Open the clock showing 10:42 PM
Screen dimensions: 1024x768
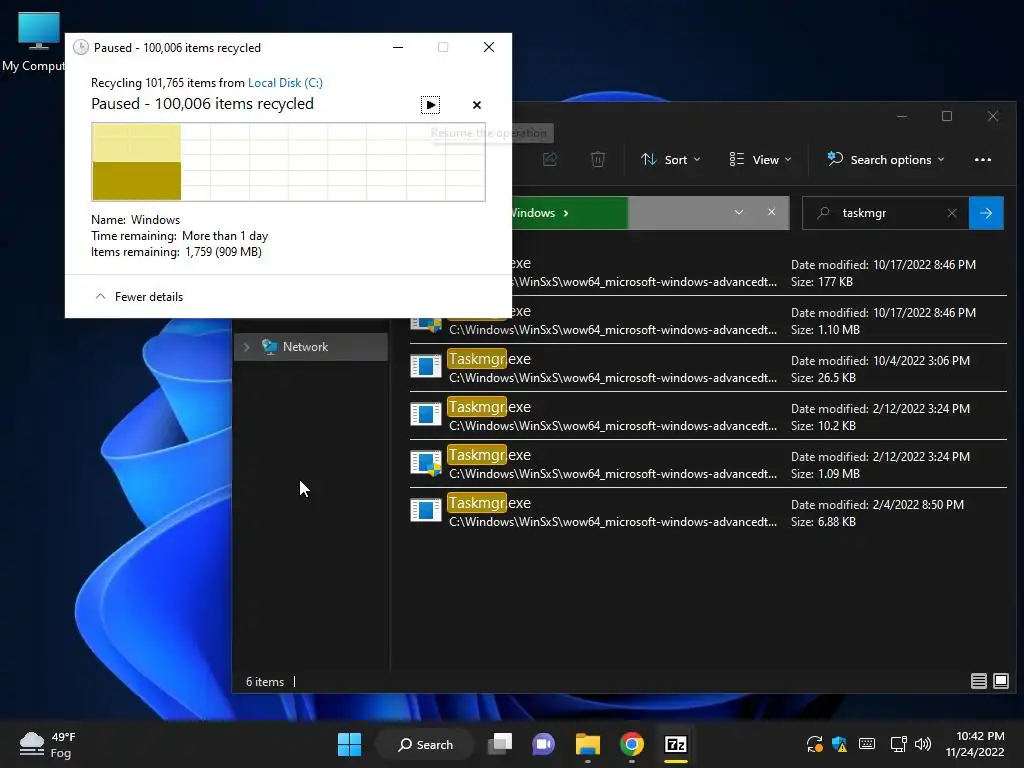[x=975, y=744]
